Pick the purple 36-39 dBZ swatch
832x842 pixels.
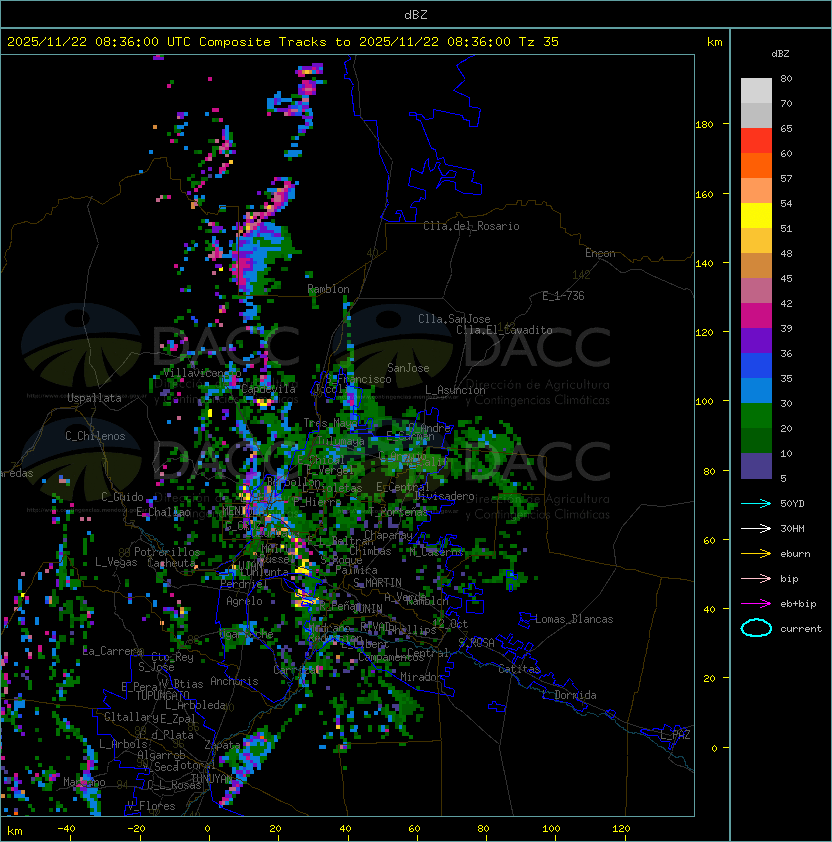(x=756, y=341)
